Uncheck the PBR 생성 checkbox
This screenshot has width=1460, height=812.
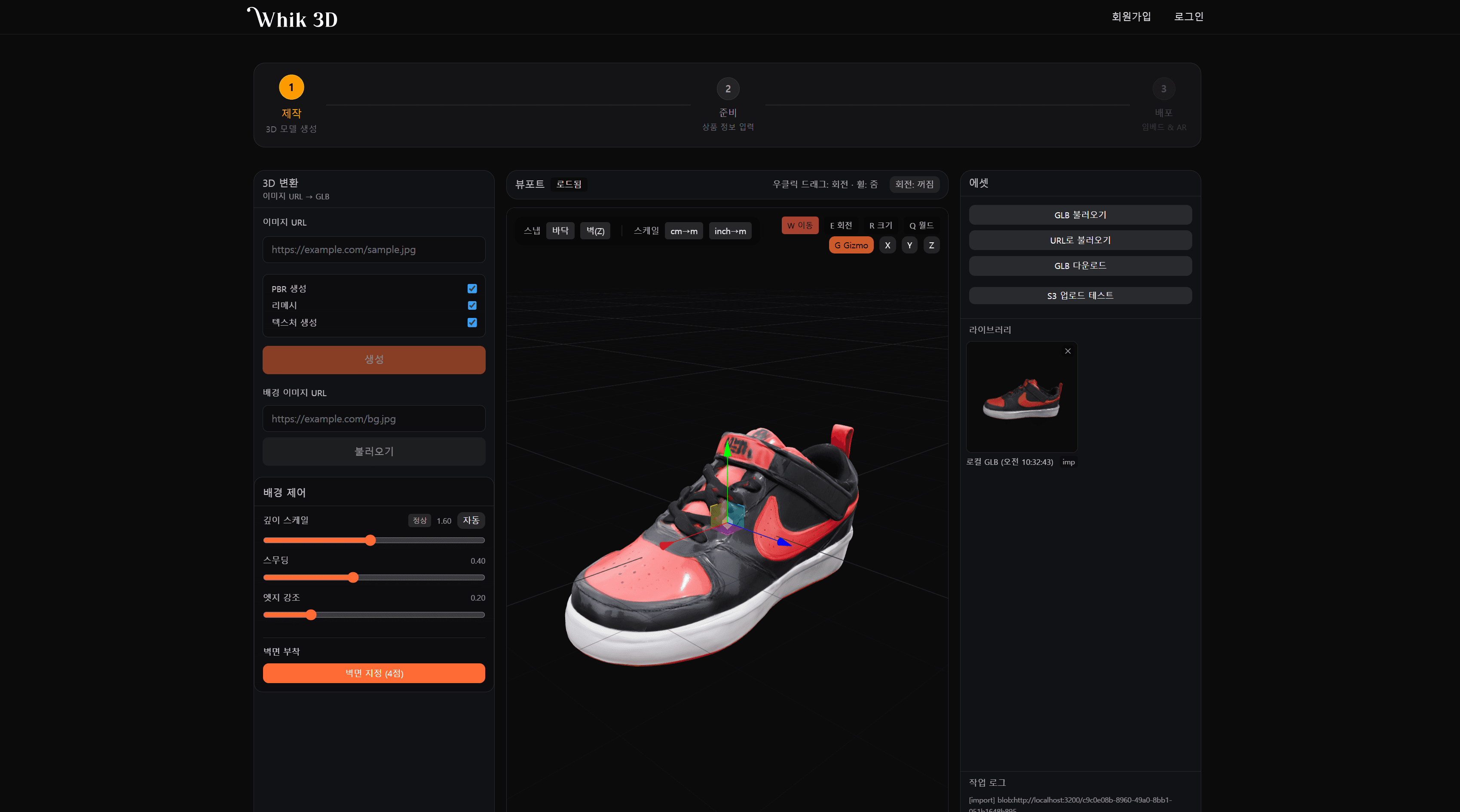[x=471, y=288]
